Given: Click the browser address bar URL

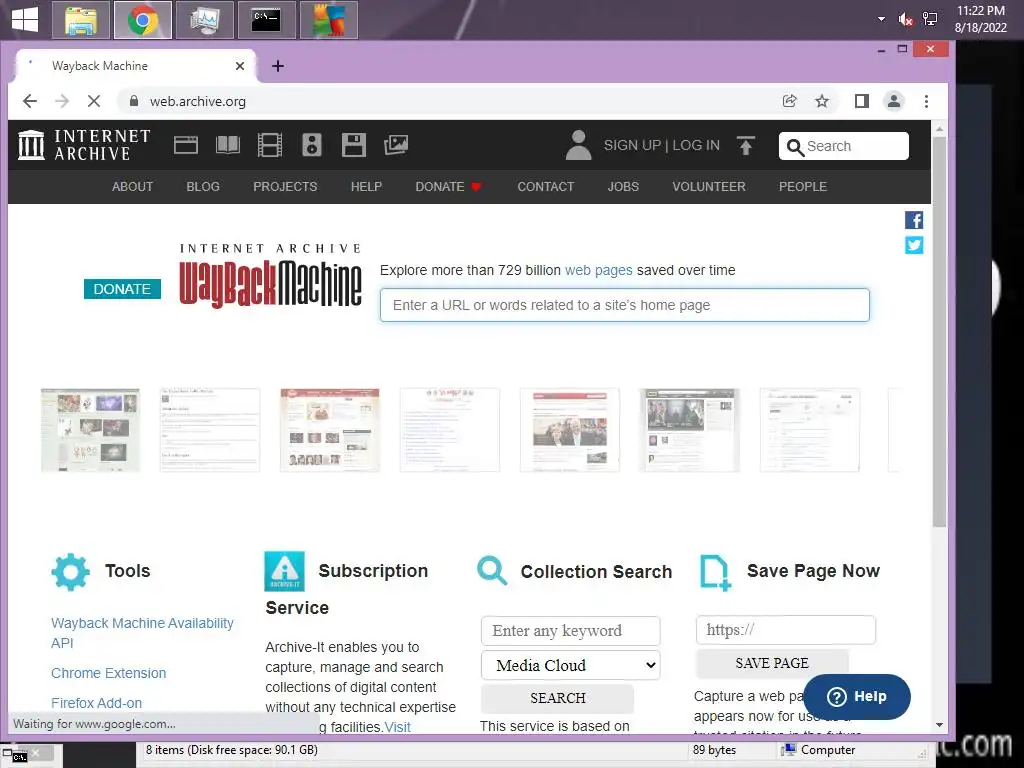Looking at the screenshot, I should 197,101.
